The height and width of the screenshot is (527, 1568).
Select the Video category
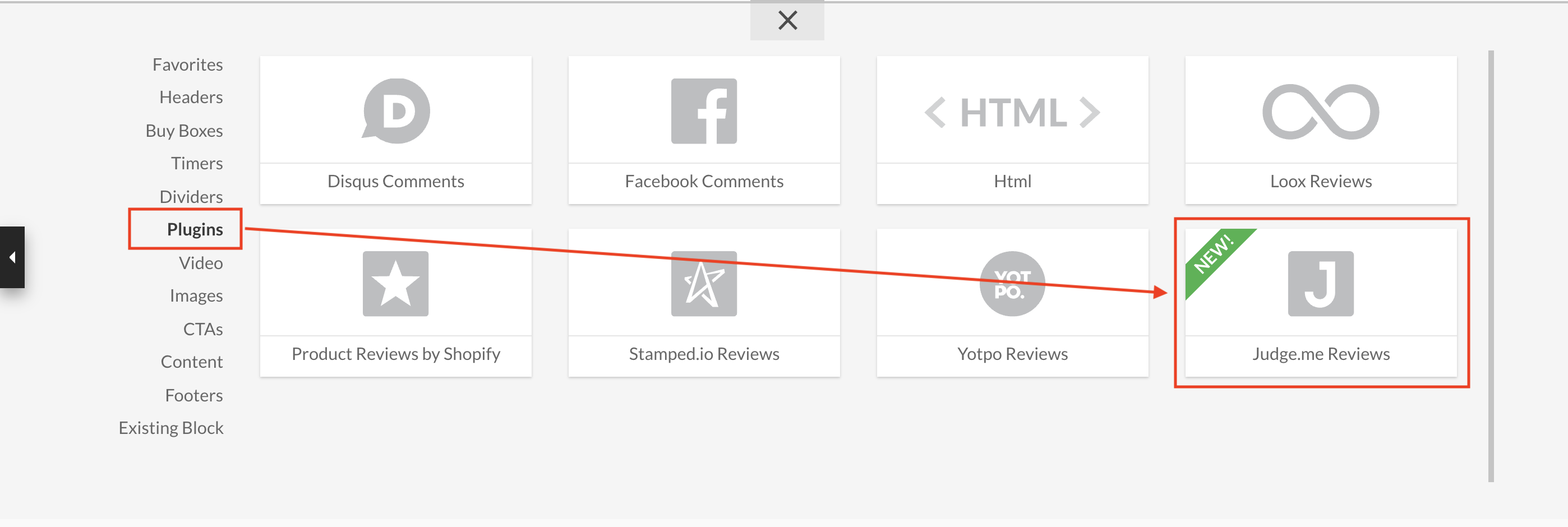pyautogui.click(x=201, y=263)
